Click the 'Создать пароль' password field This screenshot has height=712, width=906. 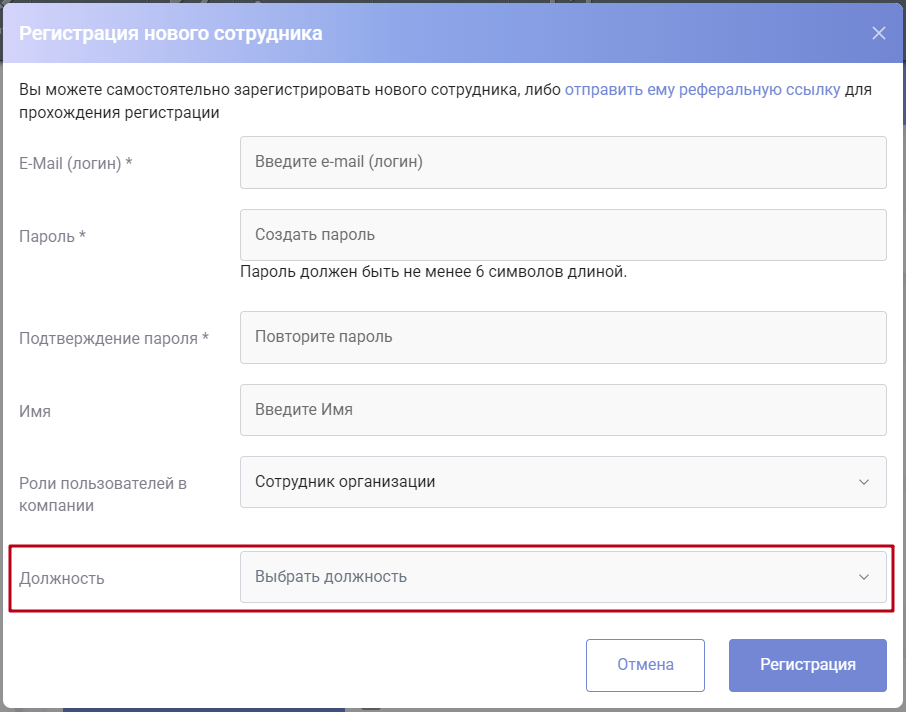(563, 235)
